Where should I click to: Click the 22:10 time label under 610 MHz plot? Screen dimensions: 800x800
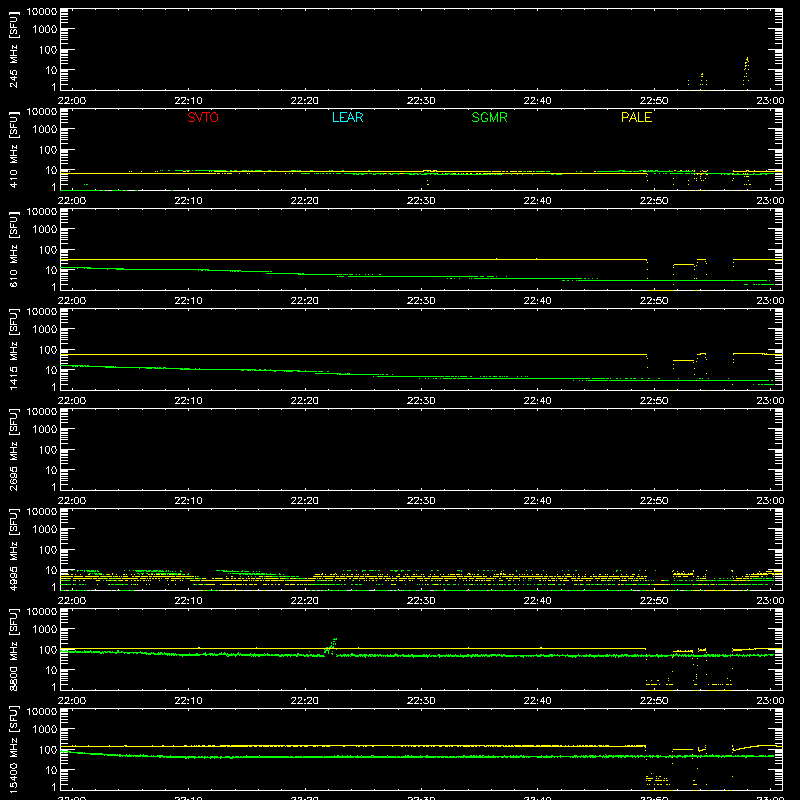[188, 301]
